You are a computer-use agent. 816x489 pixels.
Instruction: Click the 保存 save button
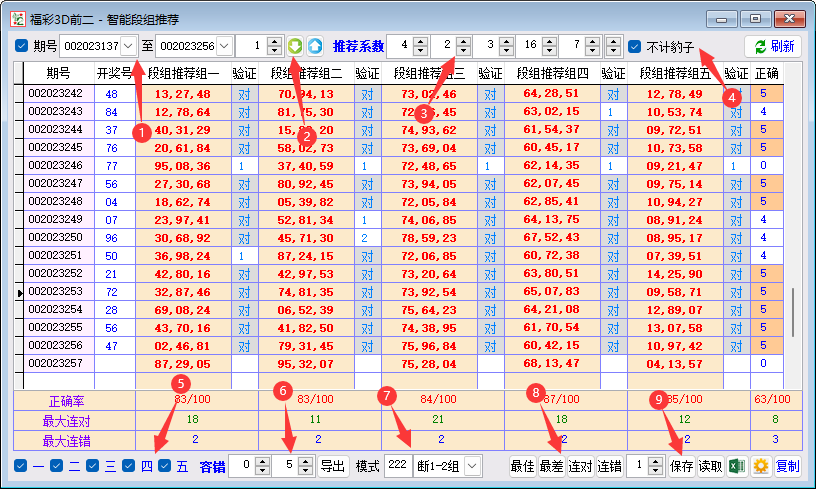coord(682,466)
